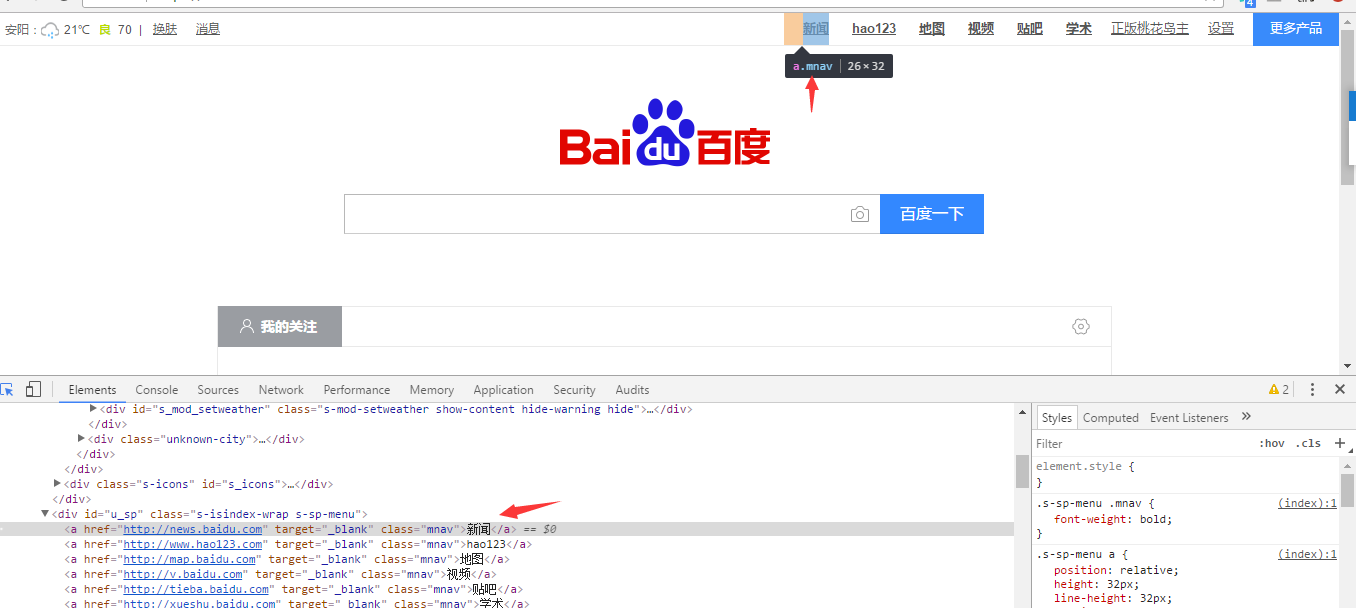Click the Elements panel vertical scrollbar thumb
The width and height of the screenshot is (1356, 608).
1022,471
